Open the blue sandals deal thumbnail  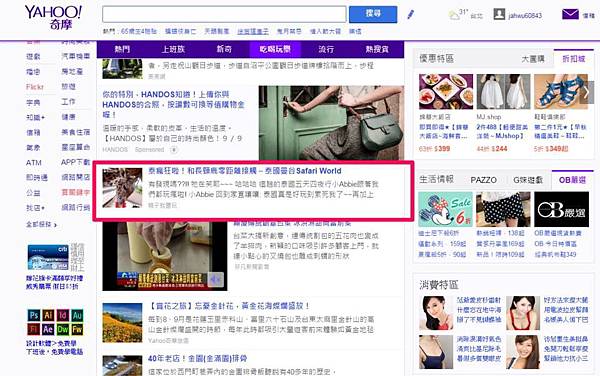tap(561, 92)
